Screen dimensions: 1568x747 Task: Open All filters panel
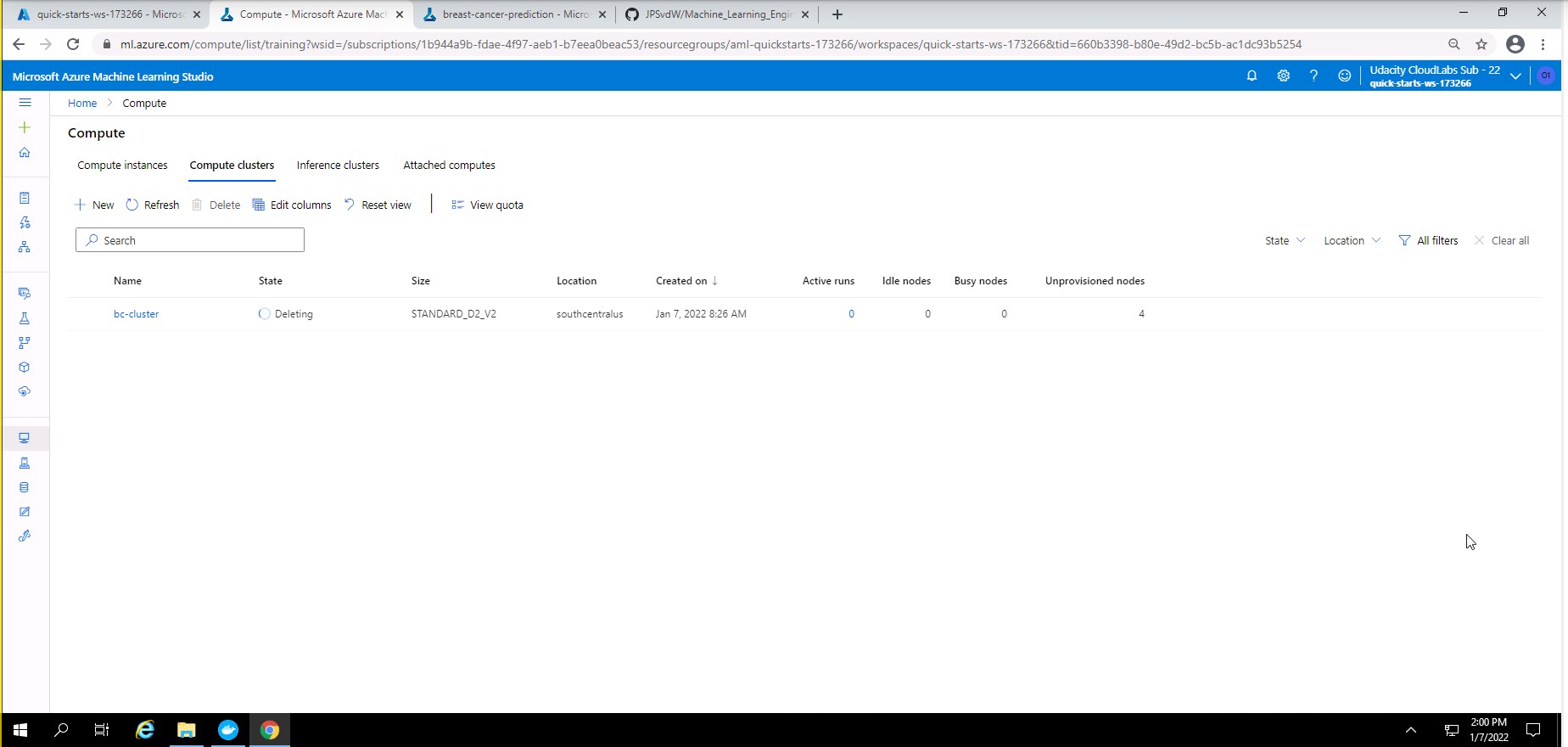pyautogui.click(x=1428, y=240)
